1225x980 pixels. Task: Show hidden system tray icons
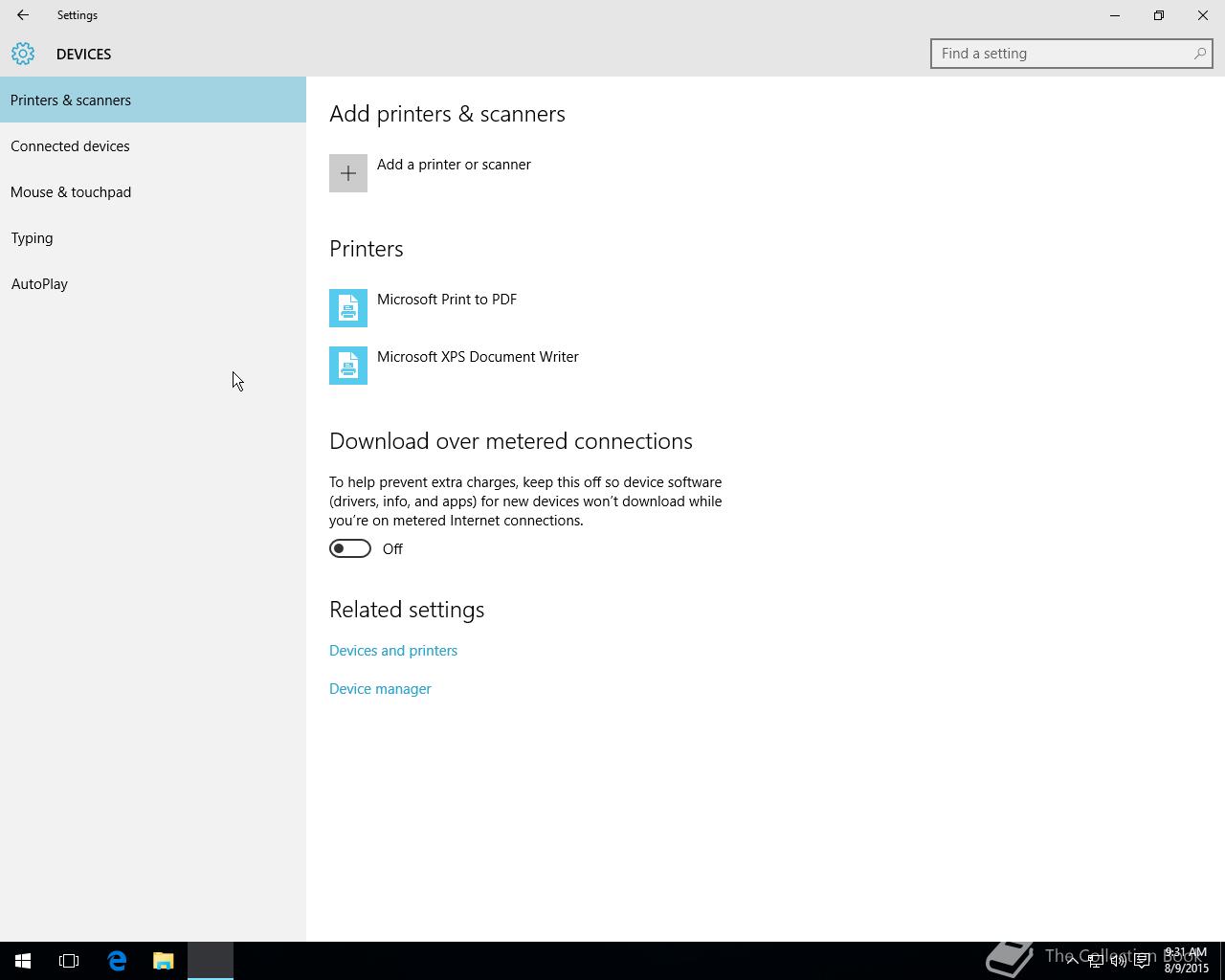click(1073, 961)
